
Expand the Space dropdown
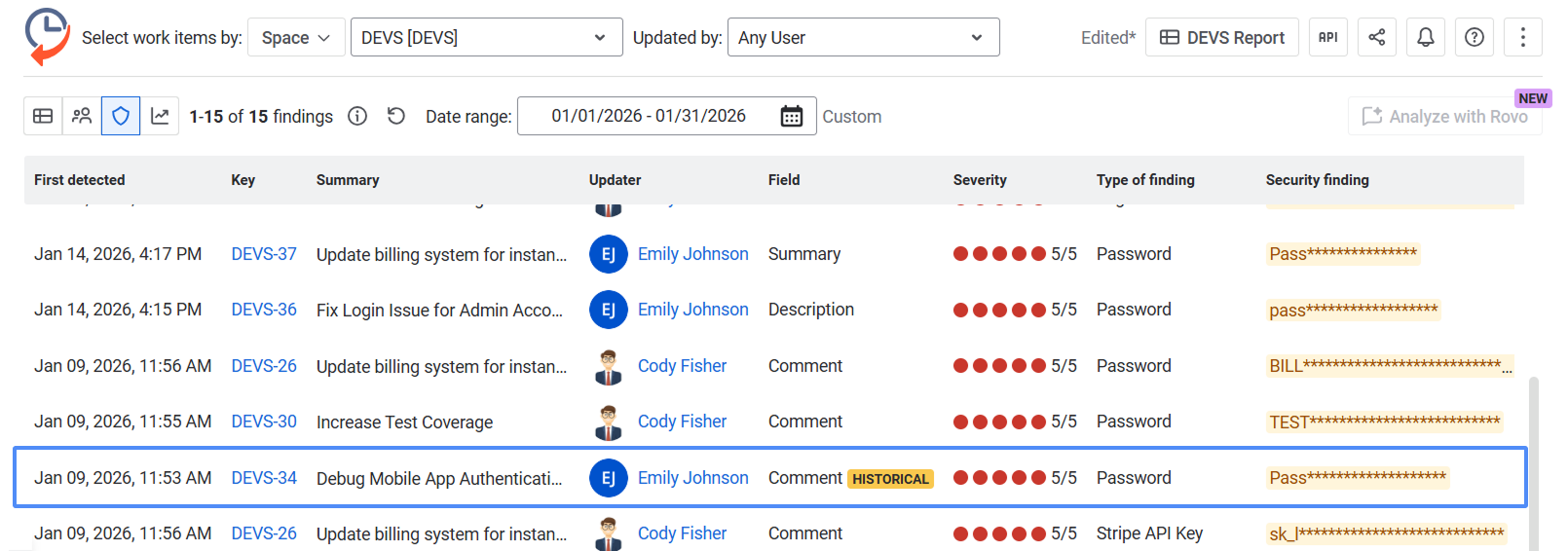tap(296, 37)
